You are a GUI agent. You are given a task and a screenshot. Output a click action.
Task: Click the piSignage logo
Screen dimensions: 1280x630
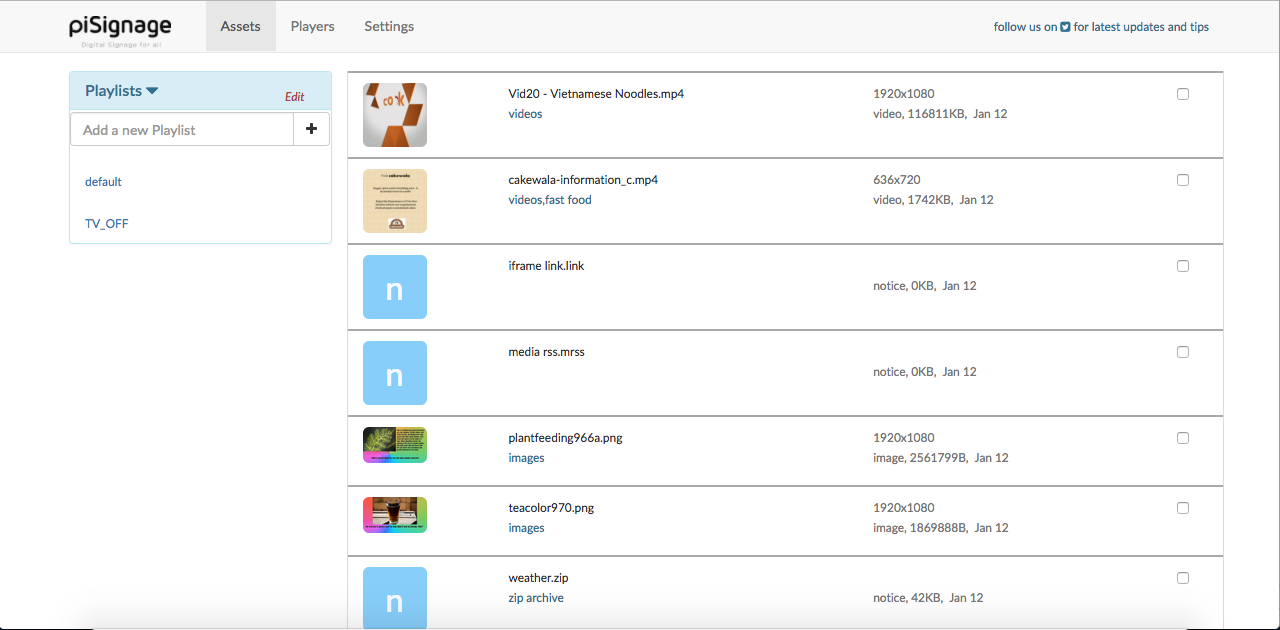click(x=120, y=28)
